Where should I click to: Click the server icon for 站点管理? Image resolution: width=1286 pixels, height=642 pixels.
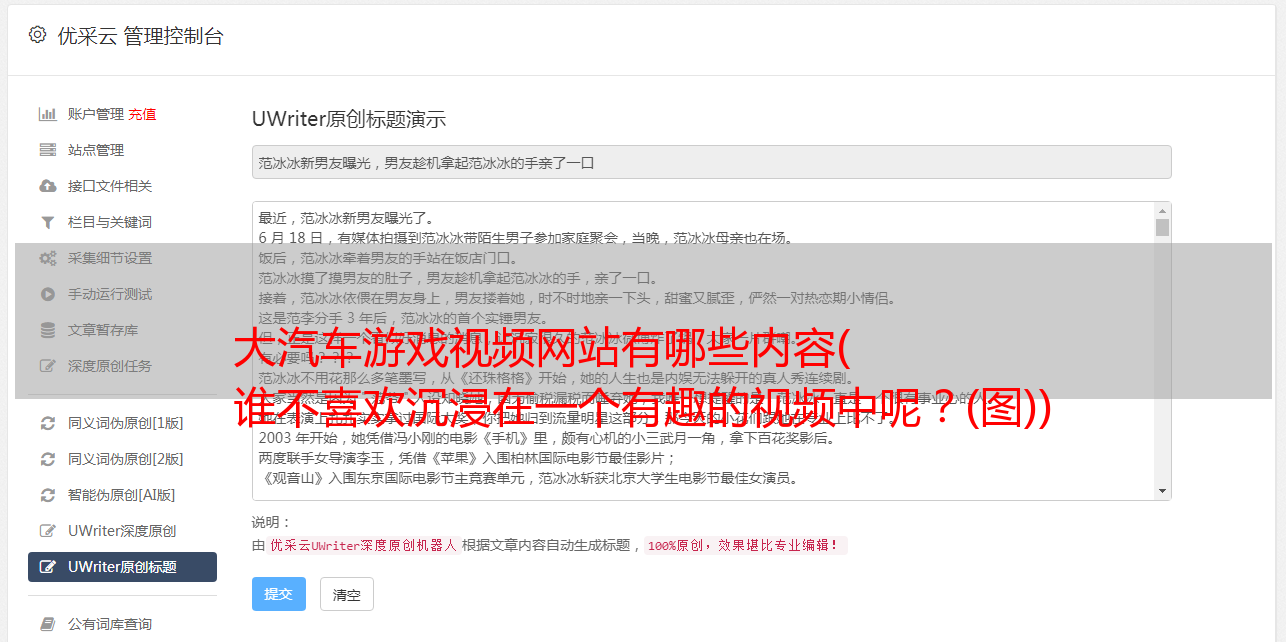[47, 150]
